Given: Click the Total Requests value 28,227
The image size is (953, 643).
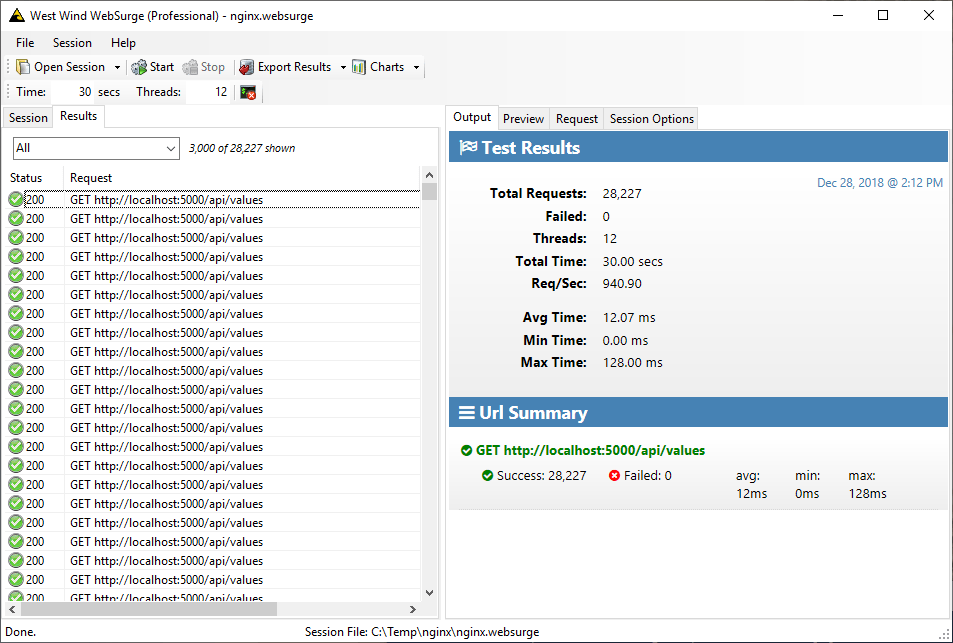Looking at the screenshot, I should pos(622,194).
